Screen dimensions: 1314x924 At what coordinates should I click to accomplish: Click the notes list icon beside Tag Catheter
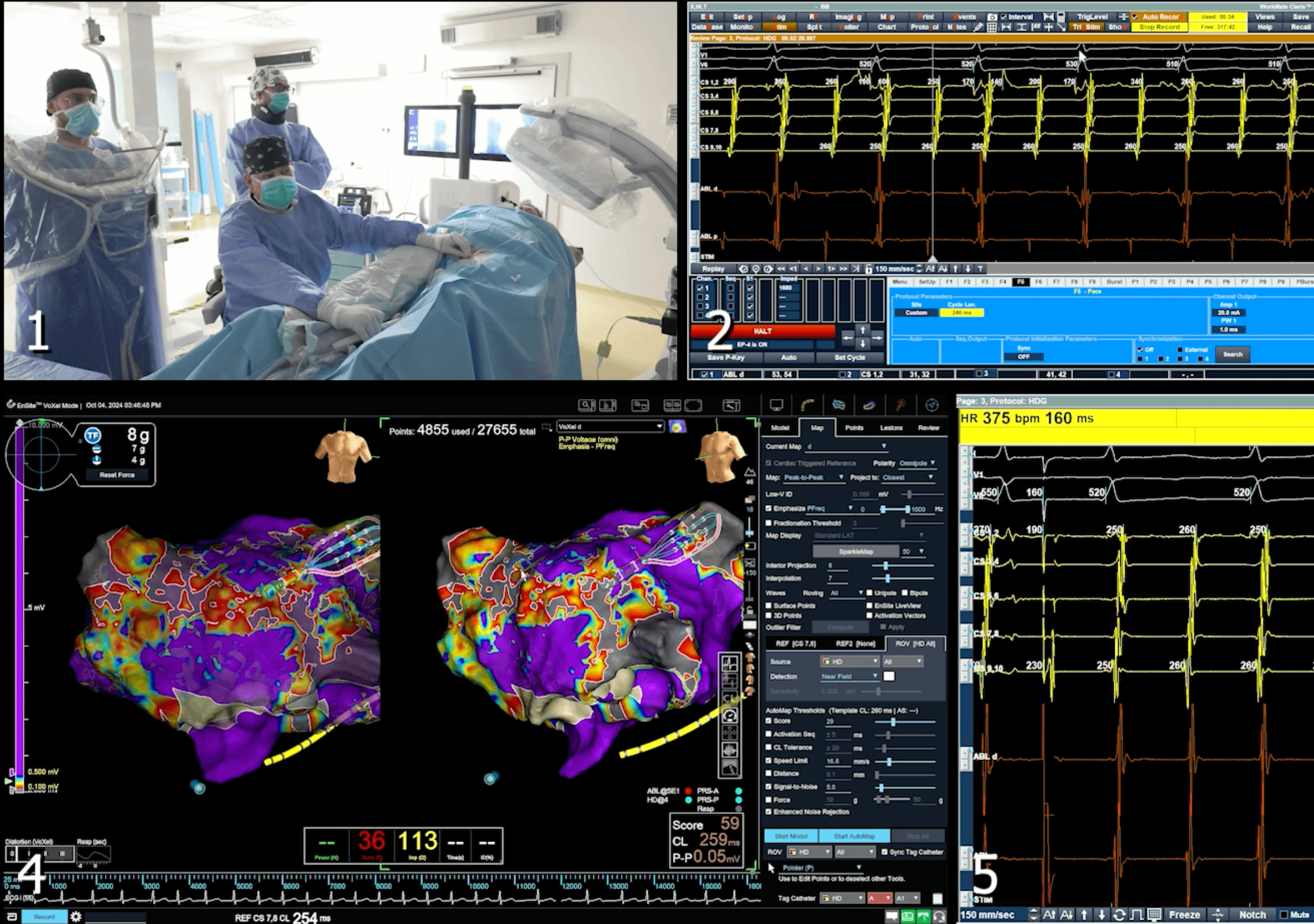(x=937, y=898)
